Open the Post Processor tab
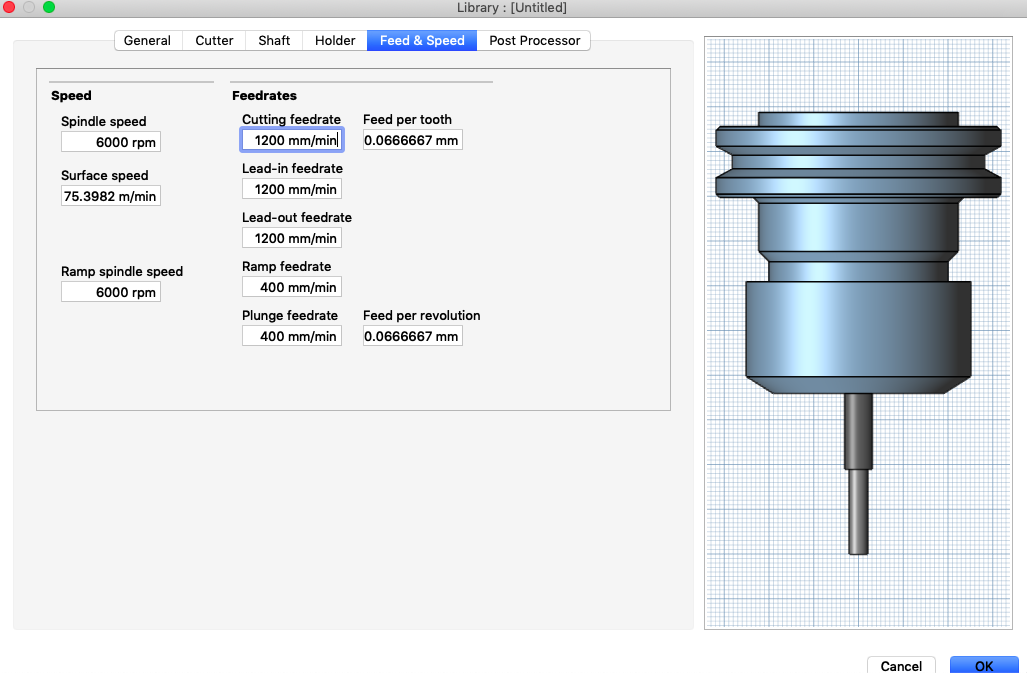 [534, 41]
